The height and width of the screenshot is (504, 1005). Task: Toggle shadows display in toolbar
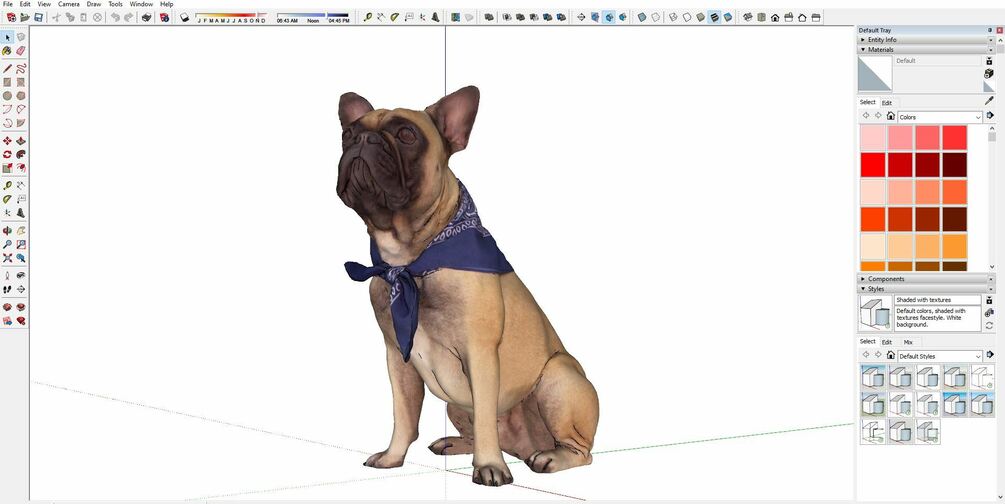(185, 17)
